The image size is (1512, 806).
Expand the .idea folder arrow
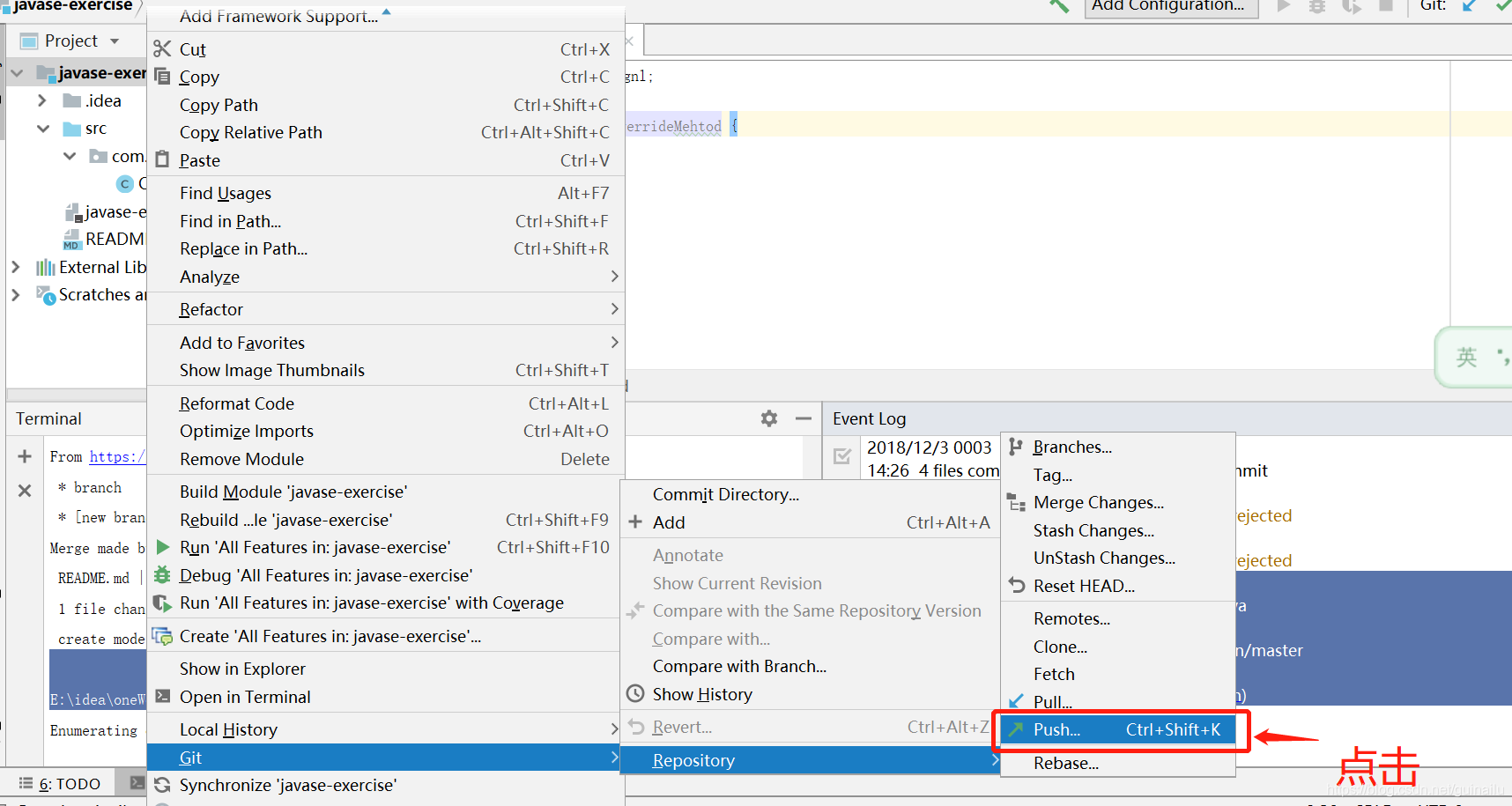pos(41,100)
